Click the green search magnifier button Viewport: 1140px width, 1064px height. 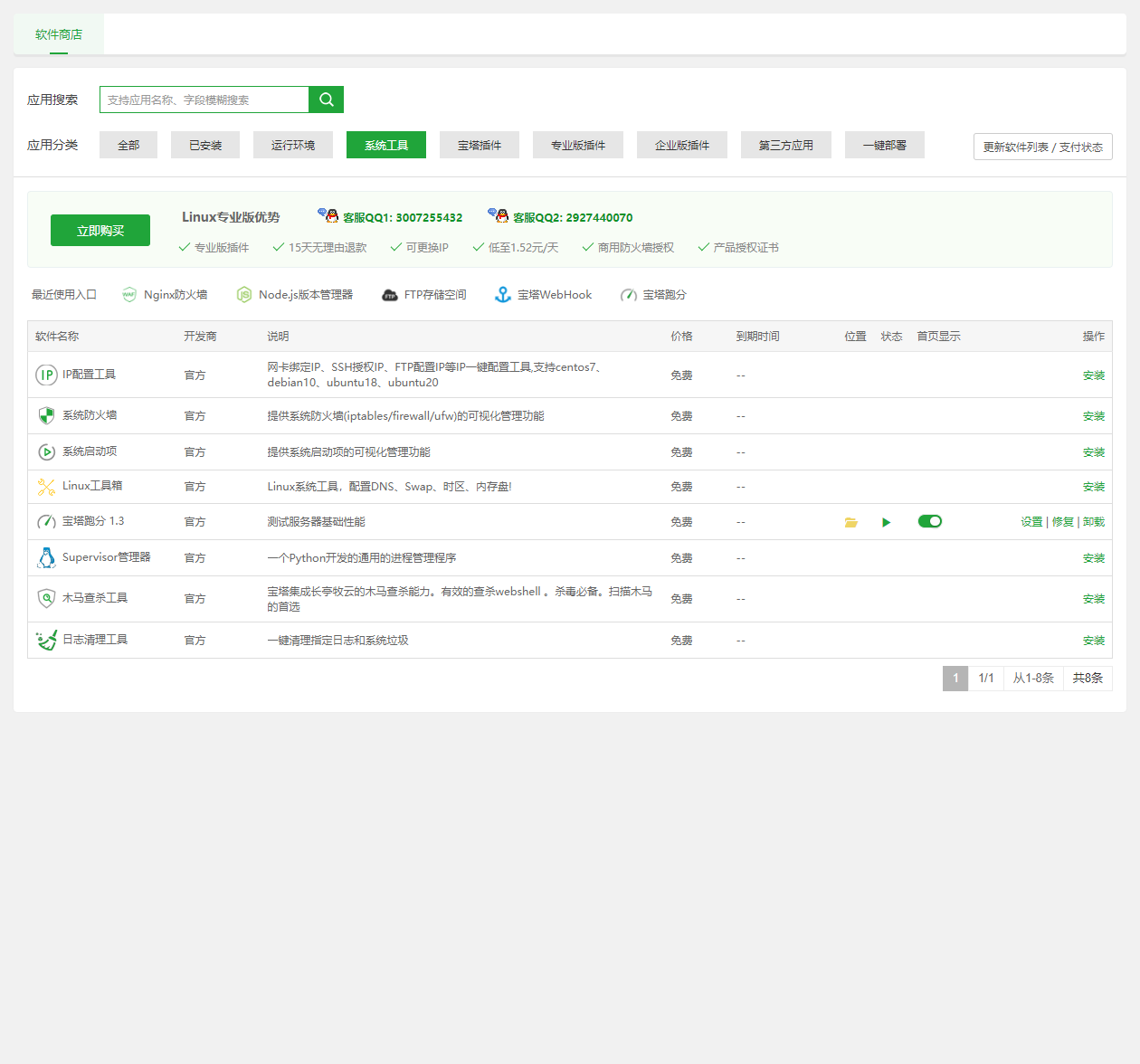[326, 100]
